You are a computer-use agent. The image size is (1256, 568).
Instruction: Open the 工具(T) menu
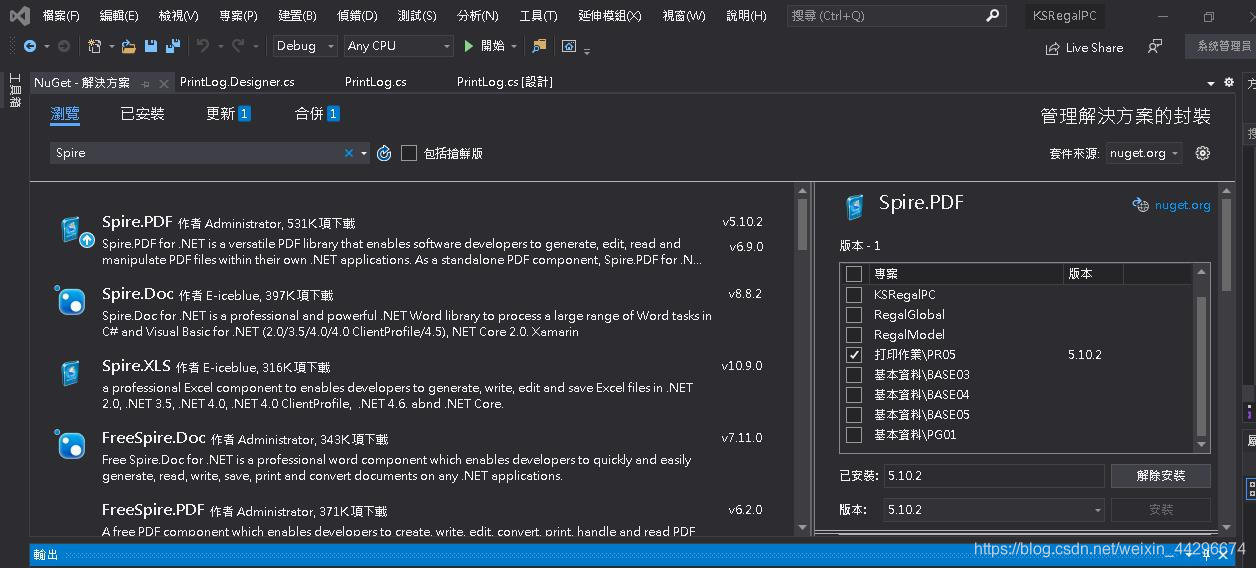tap(538, 16)
